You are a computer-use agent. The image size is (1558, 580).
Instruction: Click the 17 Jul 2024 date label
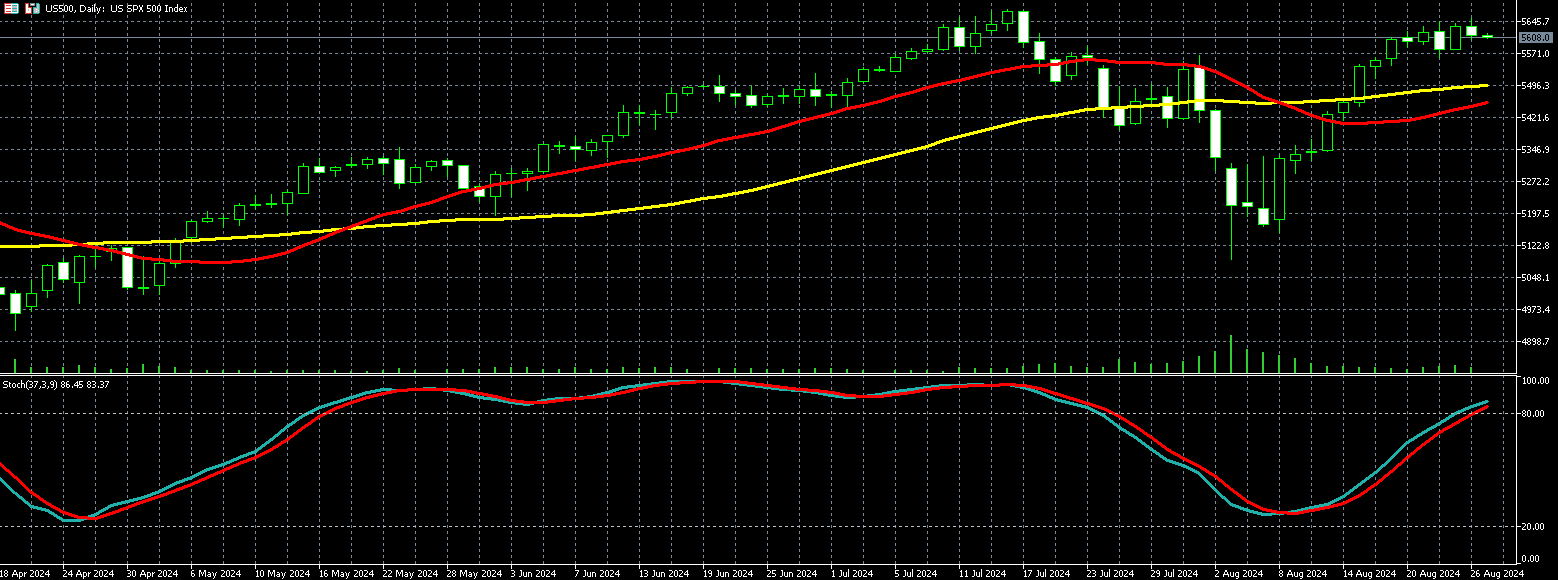(1045, 574)
